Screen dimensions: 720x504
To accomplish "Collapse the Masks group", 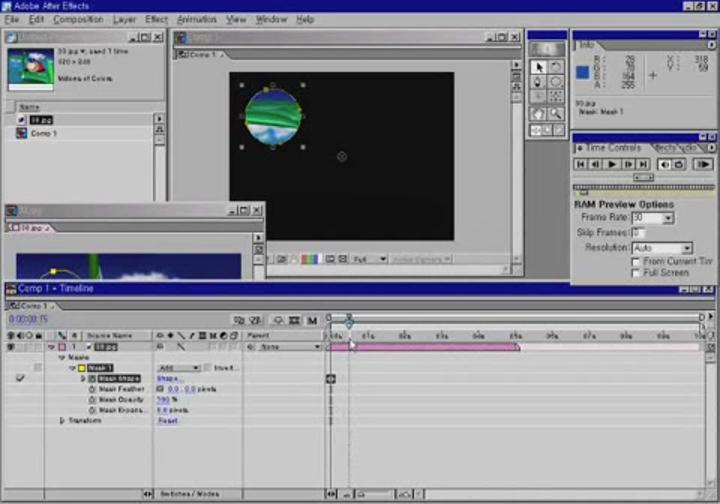I will [x=62, y=357].
